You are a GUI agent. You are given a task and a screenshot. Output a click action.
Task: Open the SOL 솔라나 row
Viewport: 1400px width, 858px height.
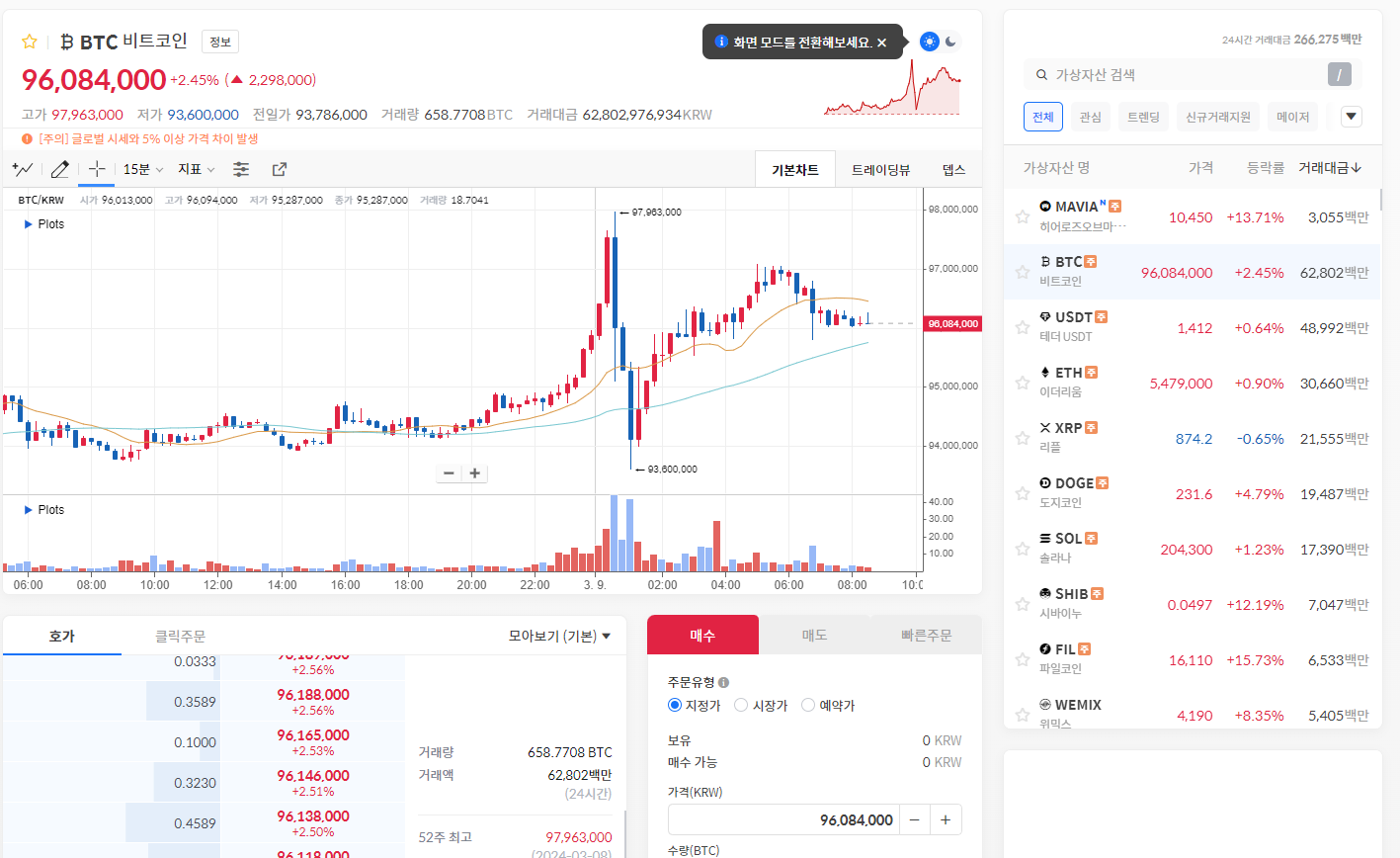[x=1192, y=549]
